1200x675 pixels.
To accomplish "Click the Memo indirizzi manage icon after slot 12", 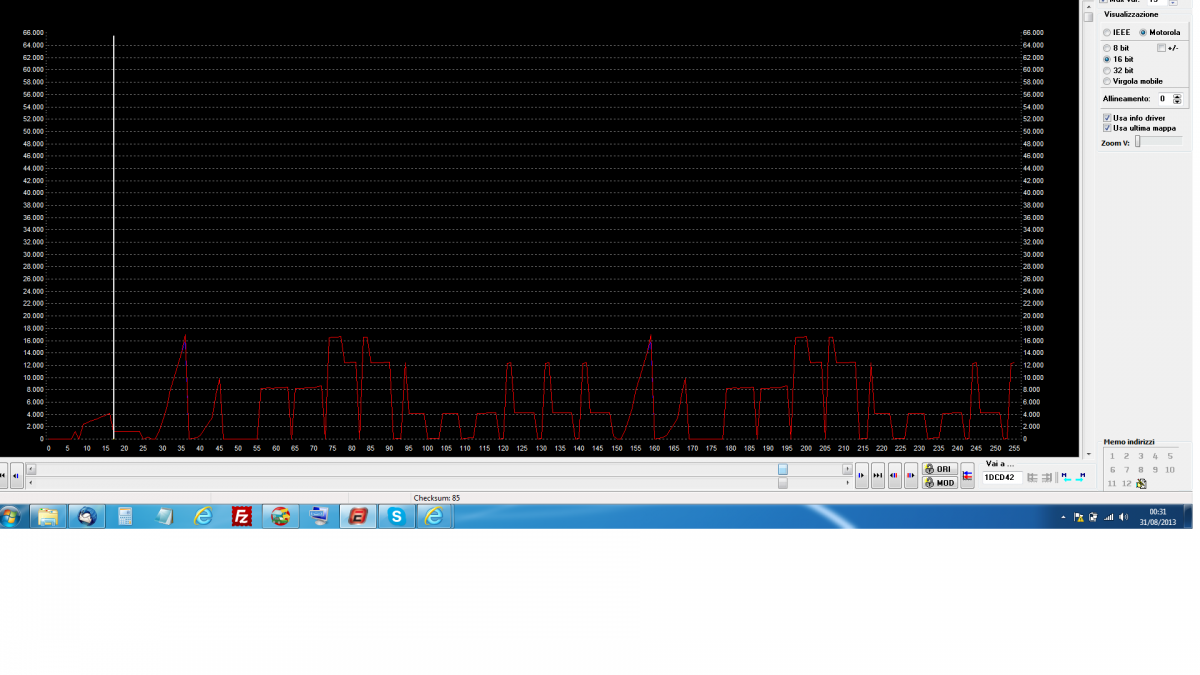I will [x=1141, y=483].
